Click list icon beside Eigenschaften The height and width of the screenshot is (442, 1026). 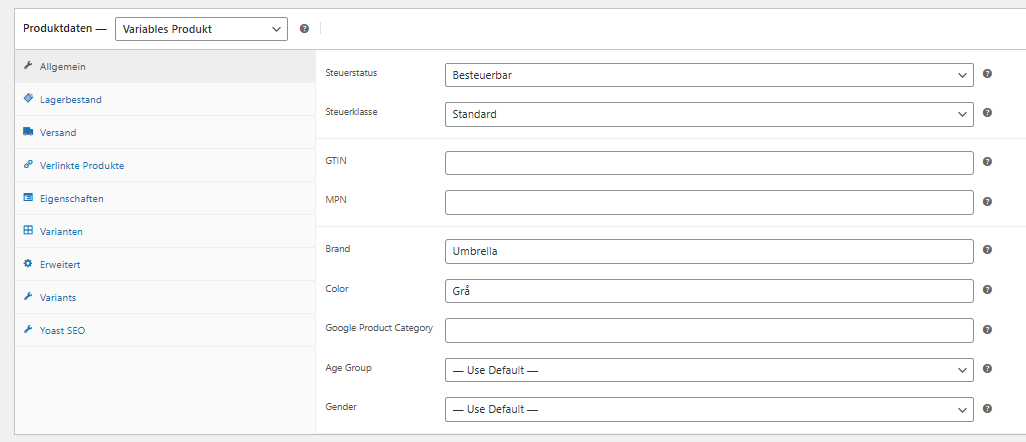tap(27, 197)
